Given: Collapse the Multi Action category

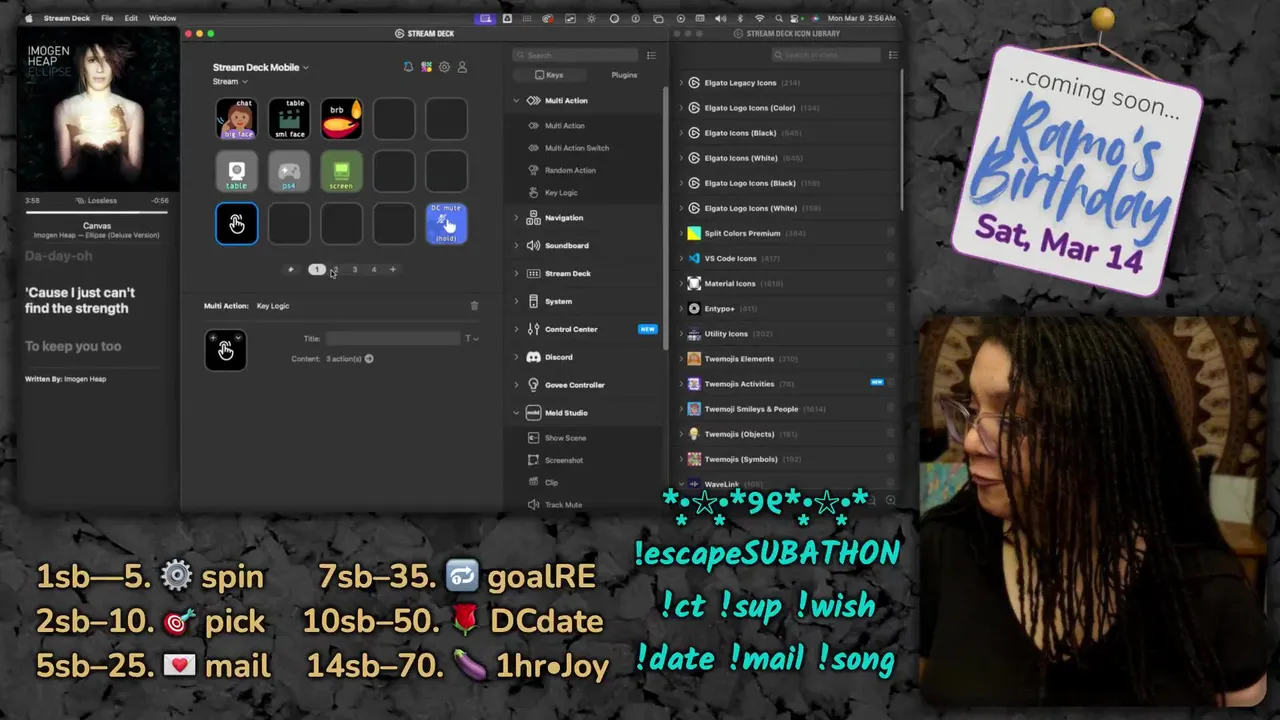Looking at the screenshot, I should click(x=517, y=101).
